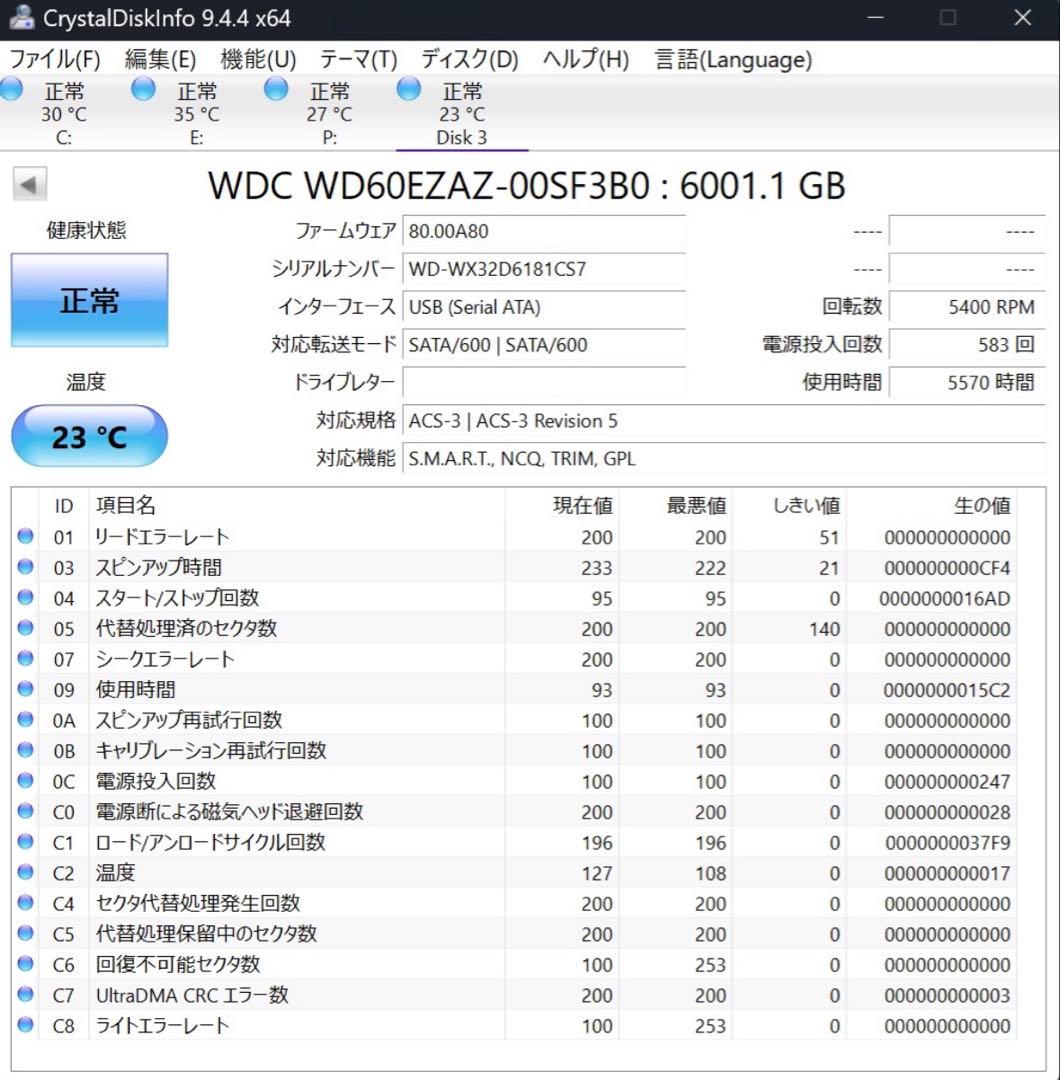This screenshot has width=1060, height=1080.
Task: Open the 編集(E) menu
Action: (x=160, y=59)
